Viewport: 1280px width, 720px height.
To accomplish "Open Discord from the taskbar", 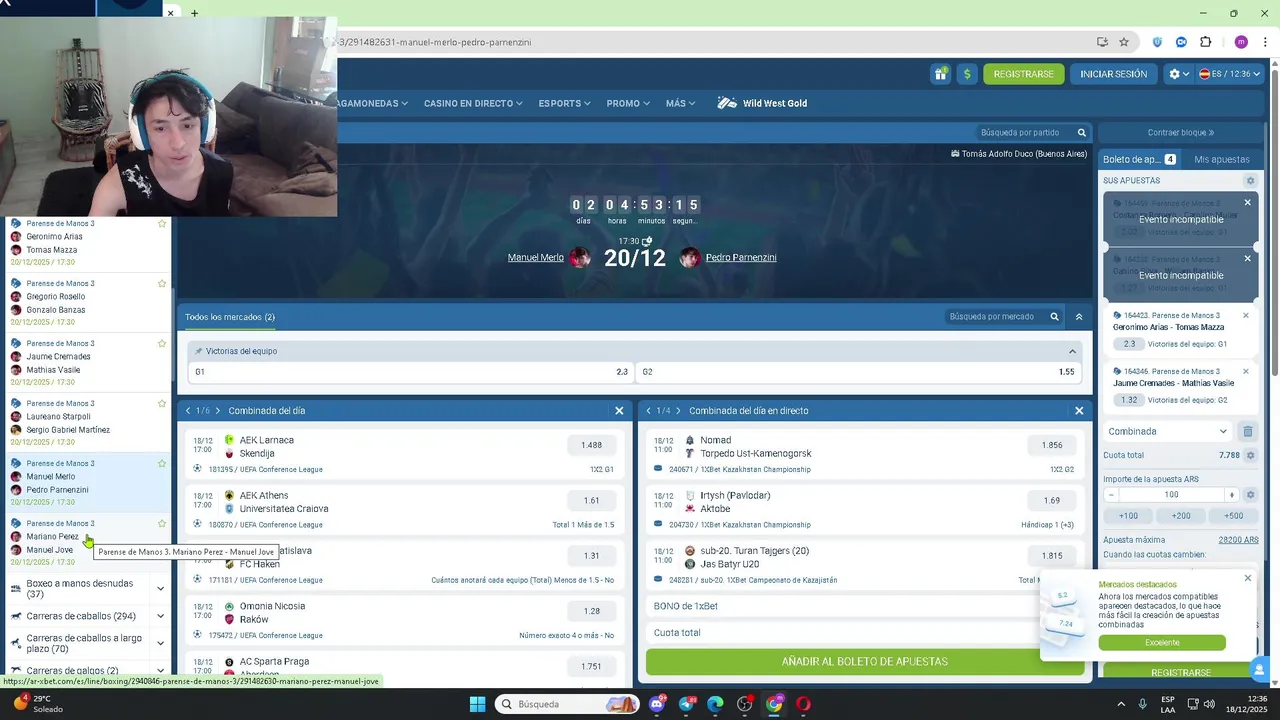I will tap(657, 704).
